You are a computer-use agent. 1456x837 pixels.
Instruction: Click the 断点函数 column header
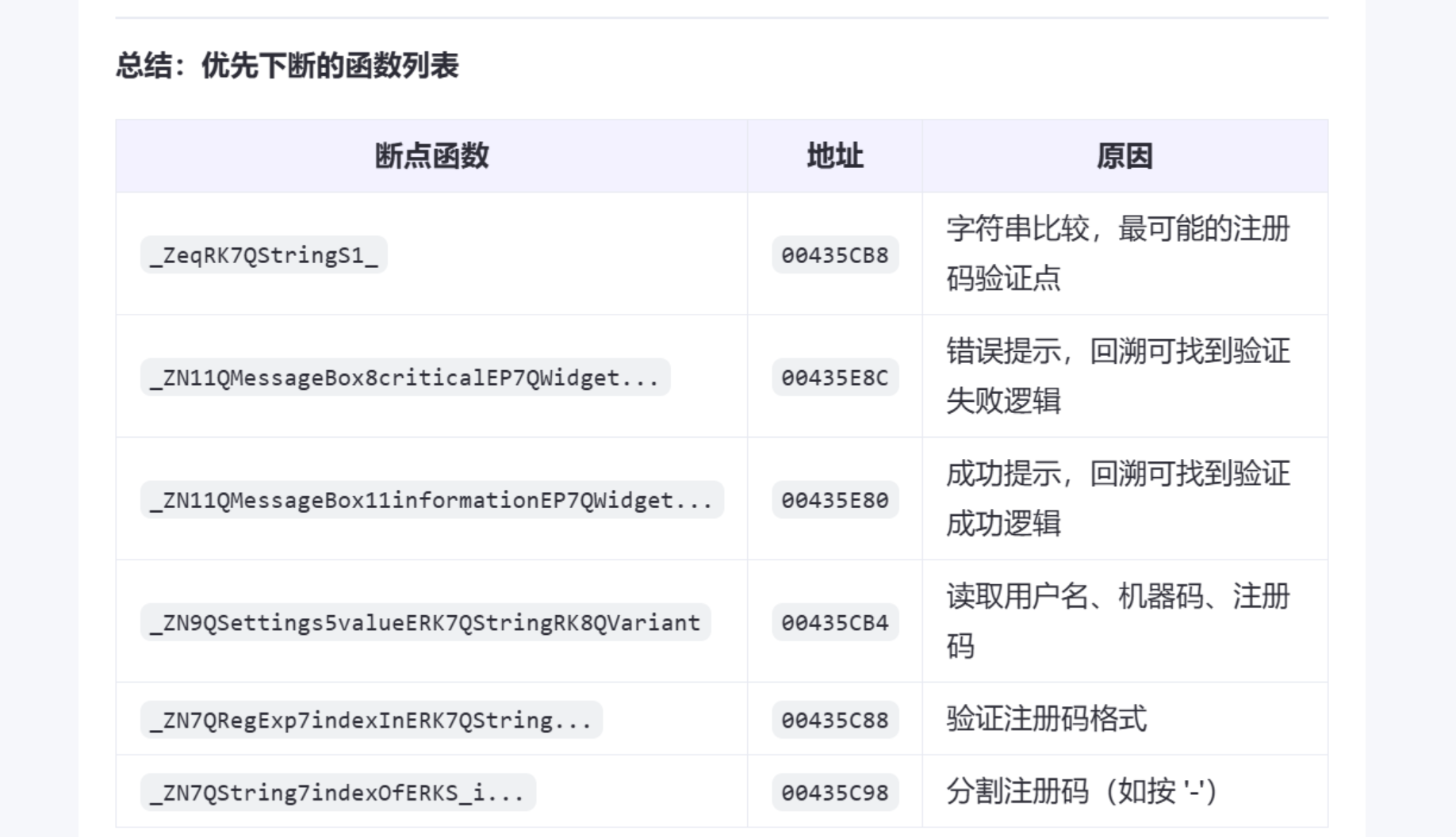(432, 156)
